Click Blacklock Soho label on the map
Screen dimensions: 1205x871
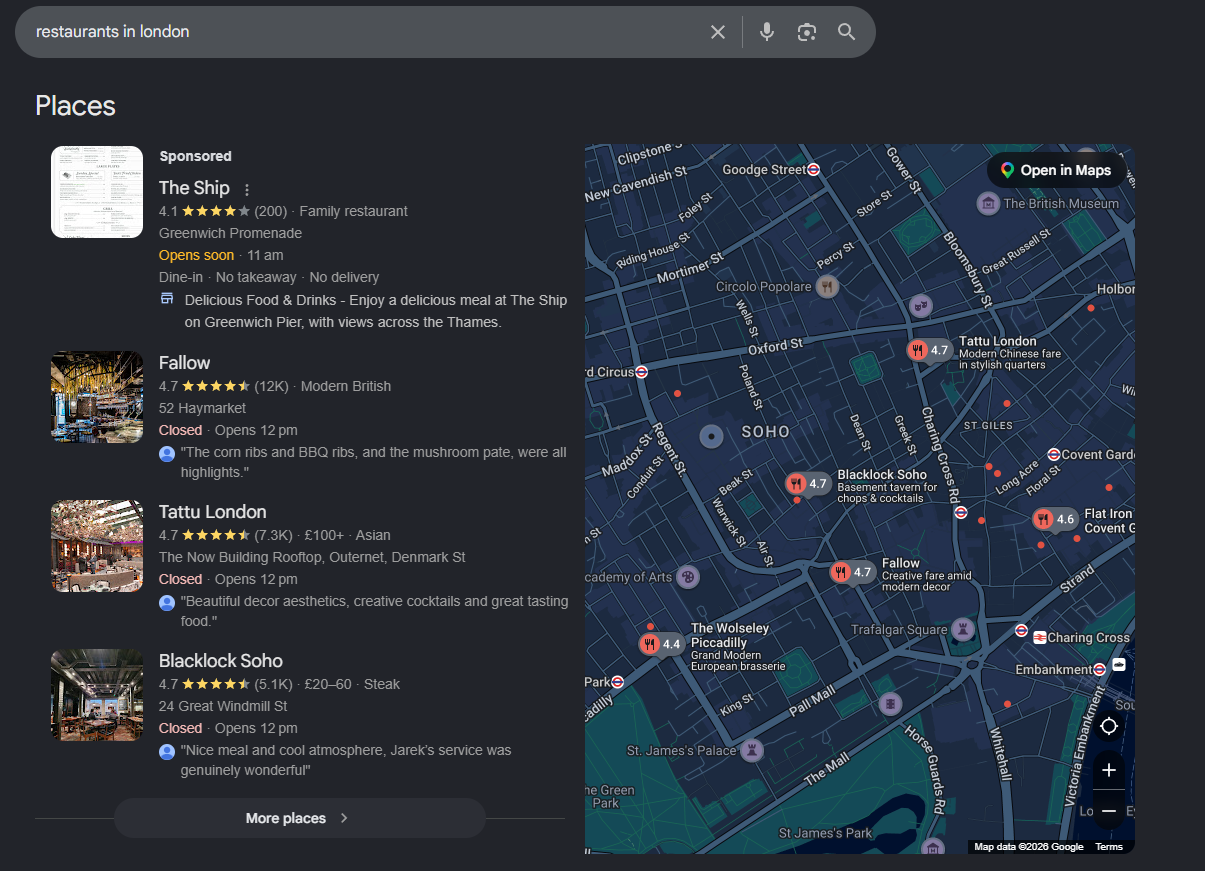tap(882, 474)
